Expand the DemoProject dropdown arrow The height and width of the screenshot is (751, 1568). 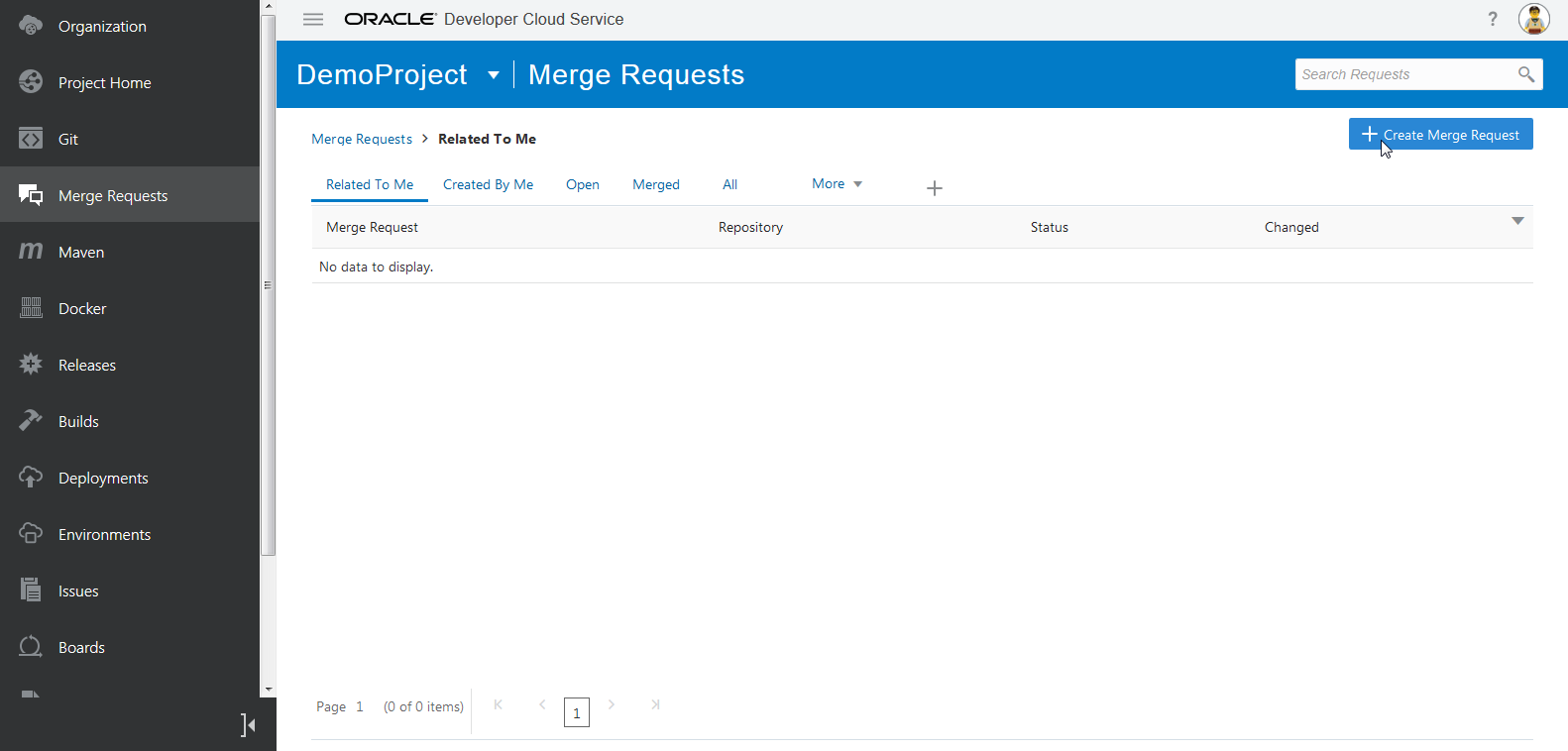[494, 75]
